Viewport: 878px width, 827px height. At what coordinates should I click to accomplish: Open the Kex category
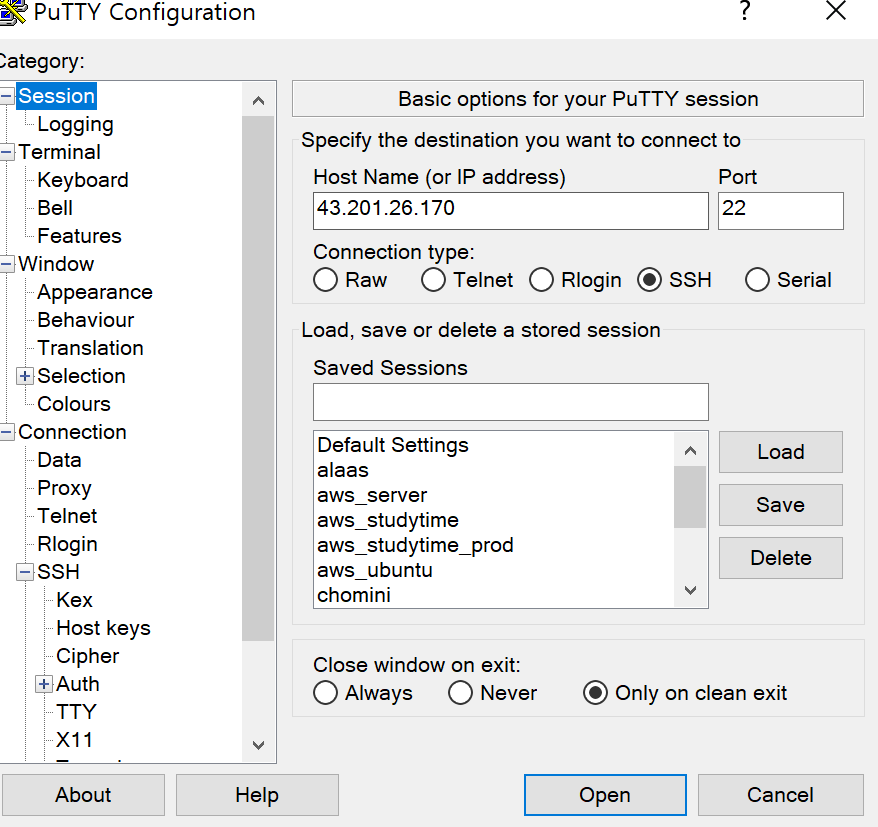point(74,600)
